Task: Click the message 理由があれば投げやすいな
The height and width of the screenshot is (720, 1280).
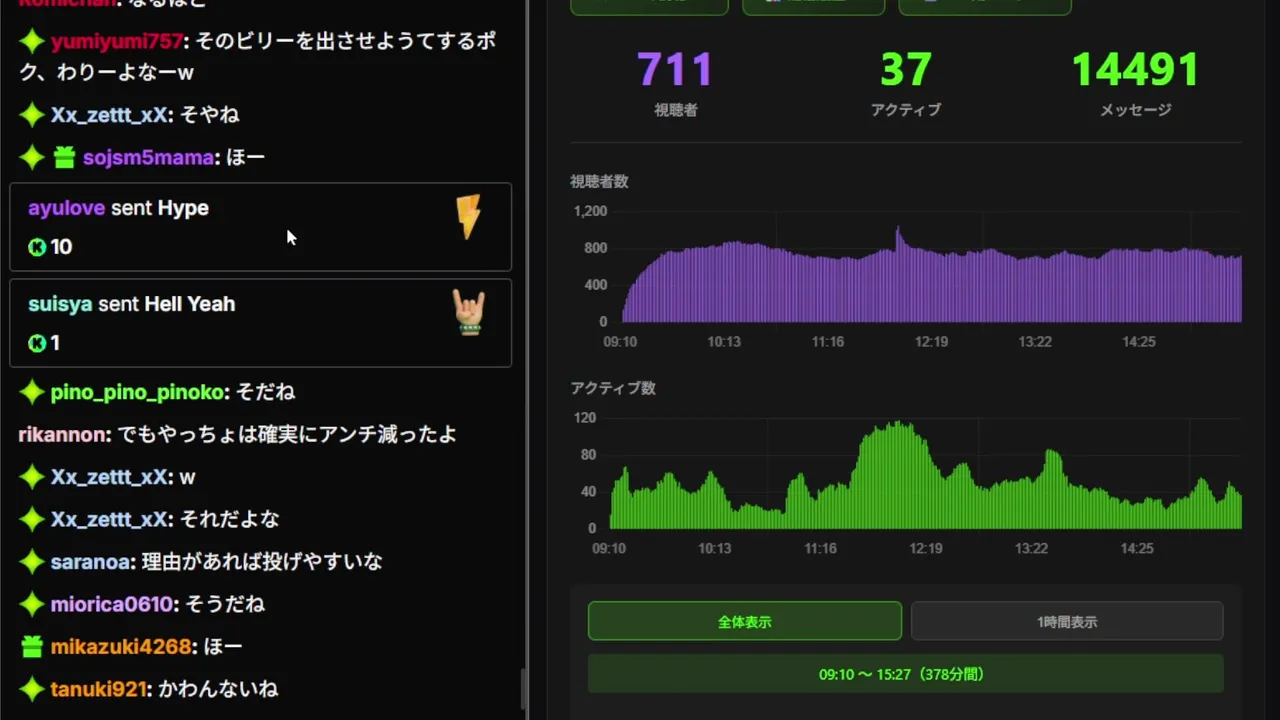Action: coord(262,562)
